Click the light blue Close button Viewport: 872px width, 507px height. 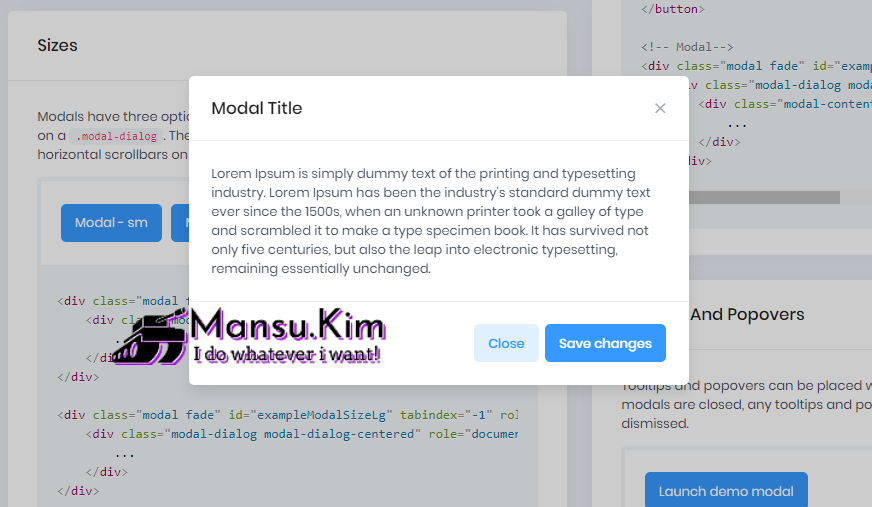506,343
